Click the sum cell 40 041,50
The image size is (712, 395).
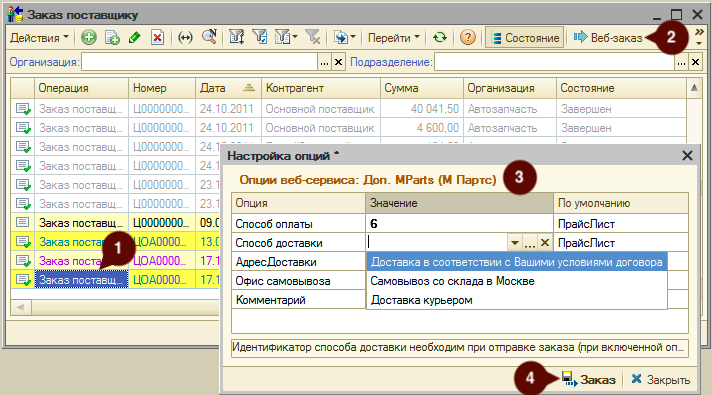422,109
